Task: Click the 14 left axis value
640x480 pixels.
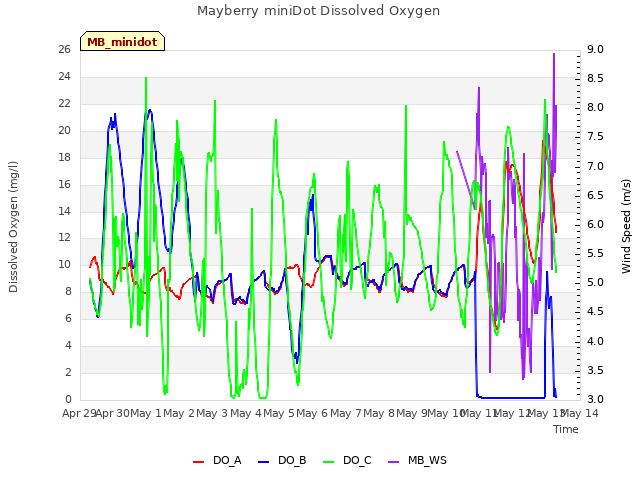Action: [64, 211]
